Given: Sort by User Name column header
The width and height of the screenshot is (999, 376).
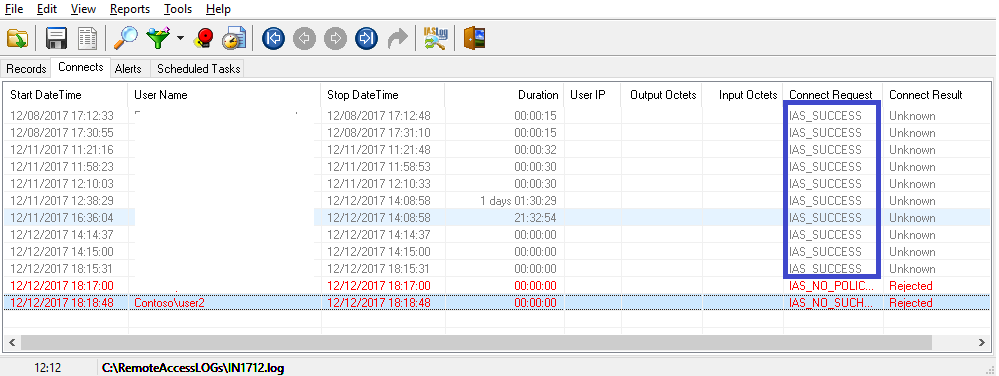Looking at the screenshot, I should coord(225,95).
